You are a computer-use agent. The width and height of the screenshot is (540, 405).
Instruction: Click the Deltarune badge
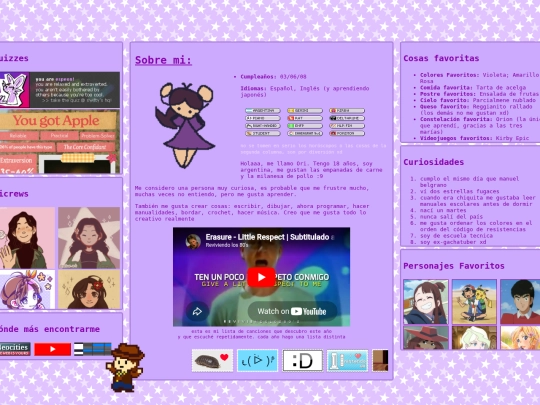point(347,118)
